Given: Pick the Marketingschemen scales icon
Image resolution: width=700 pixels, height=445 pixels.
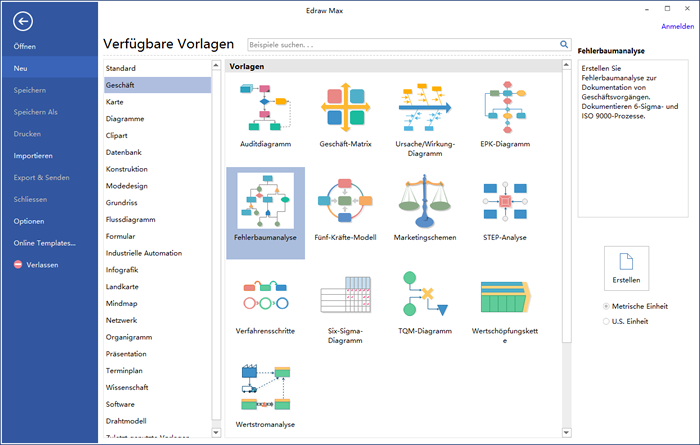Looking at the screenshot, I should [x=425, y=201].
